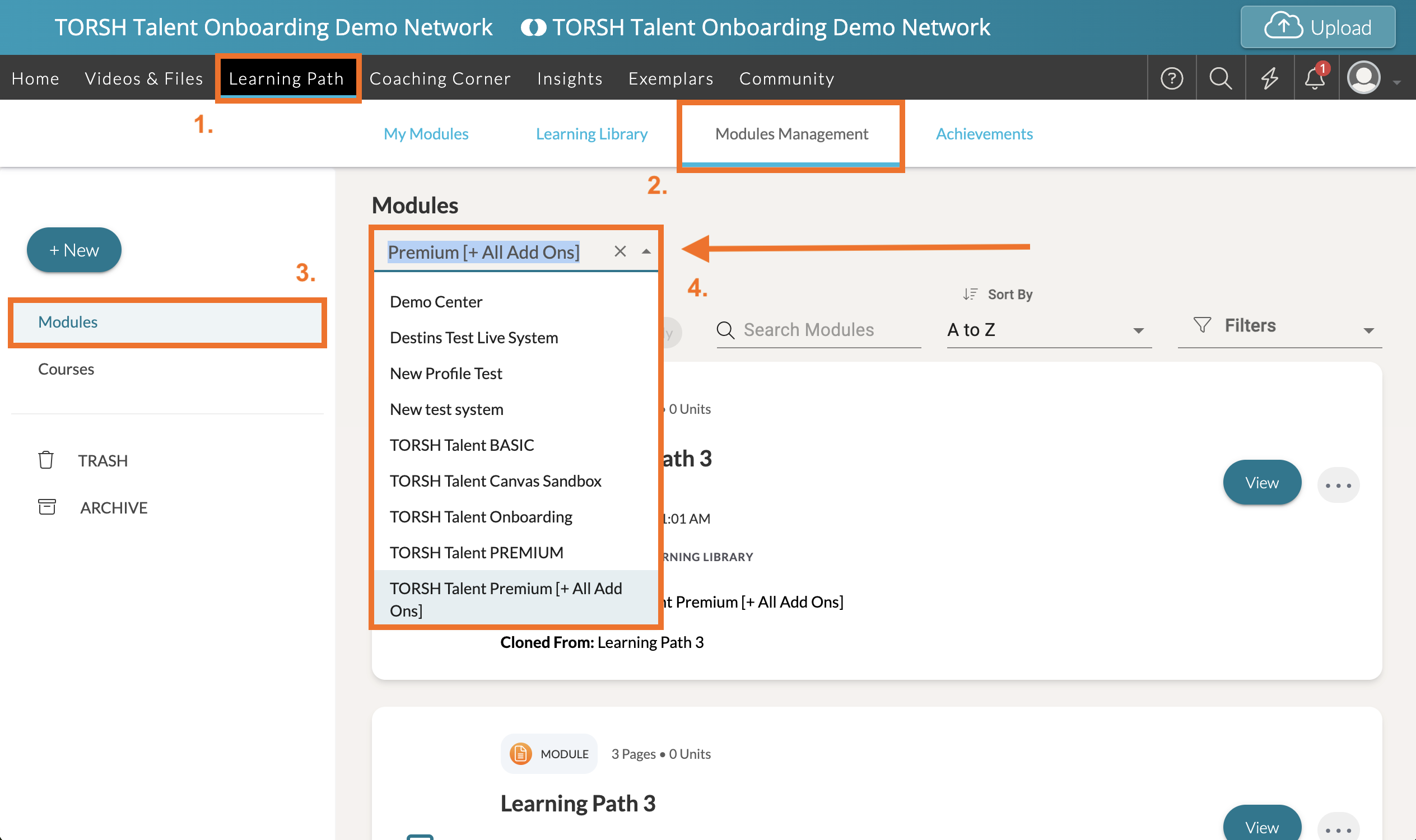Click the + New button

74,250
